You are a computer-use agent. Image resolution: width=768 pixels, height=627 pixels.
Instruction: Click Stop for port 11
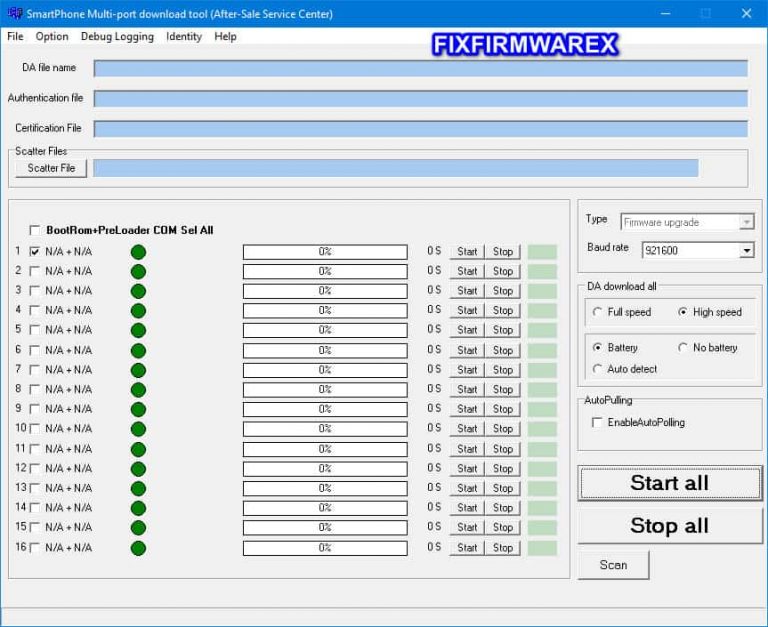click(503, 449)
